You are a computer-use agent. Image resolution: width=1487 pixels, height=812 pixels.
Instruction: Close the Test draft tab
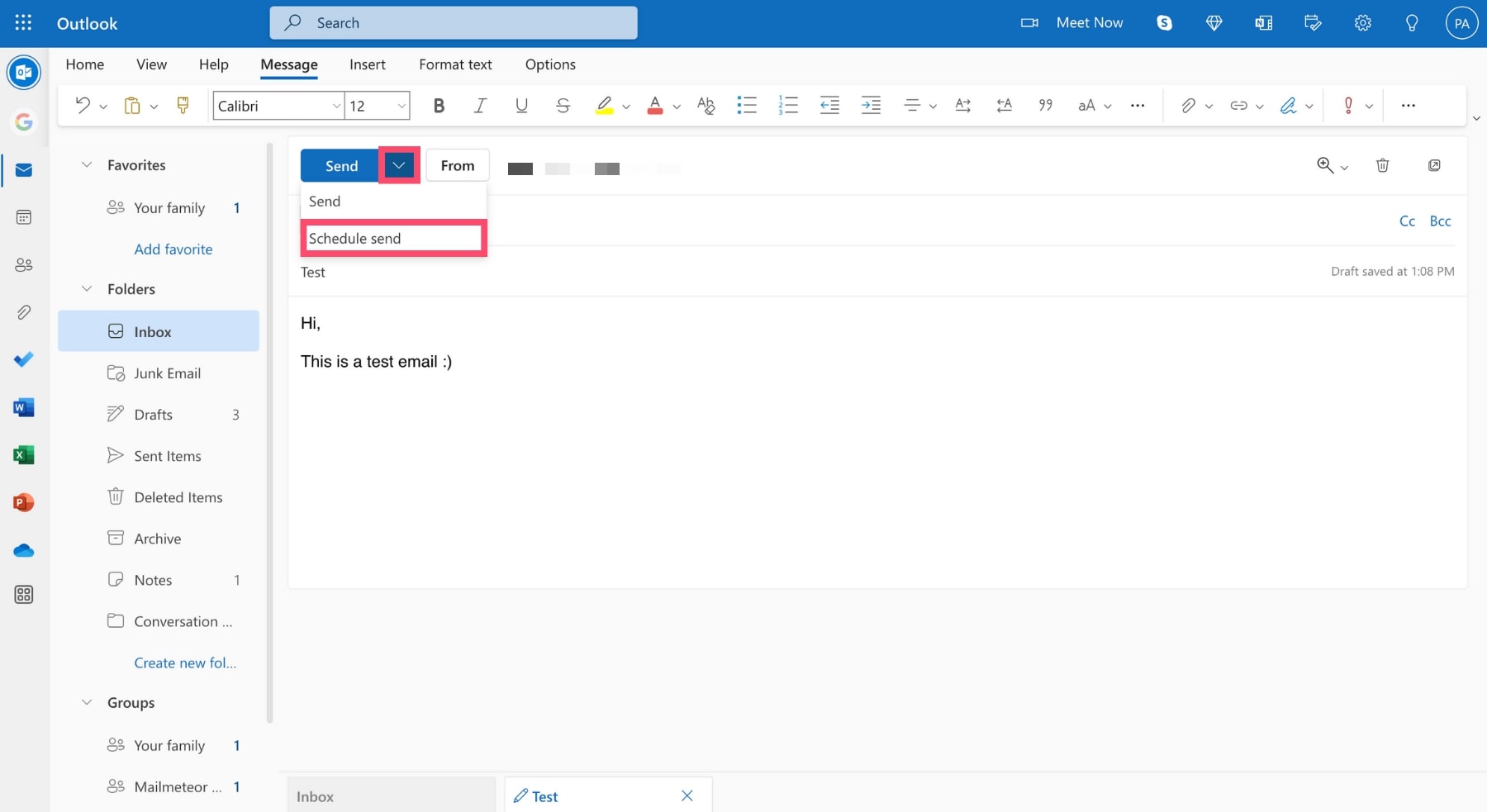687,795
